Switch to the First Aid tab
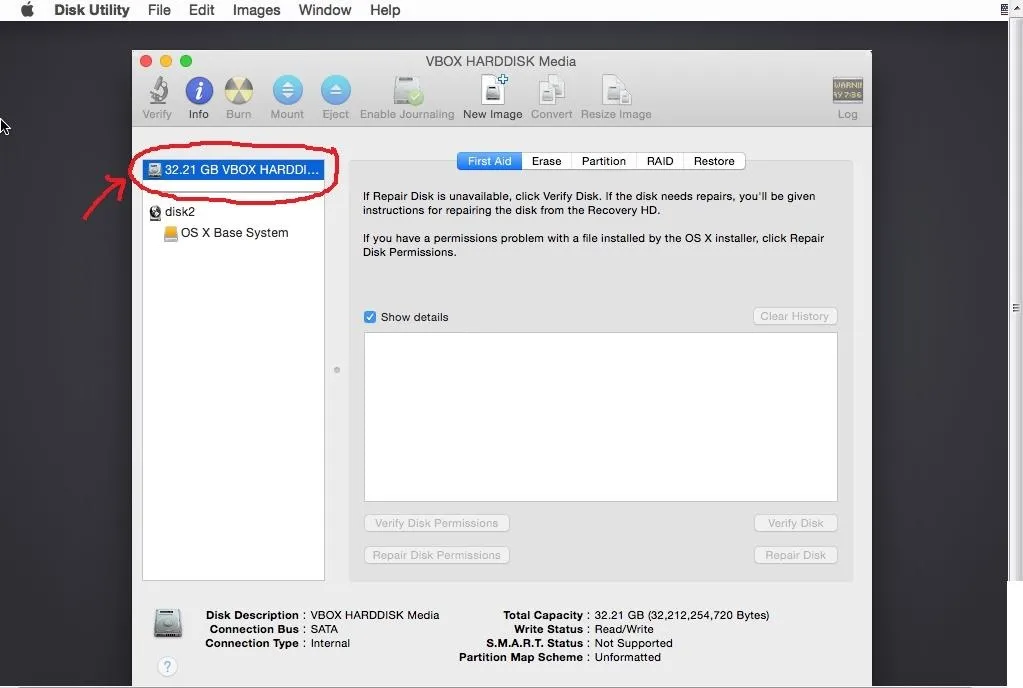The image size is (1023, 688). pyautogui.click(x=489, y=161)
